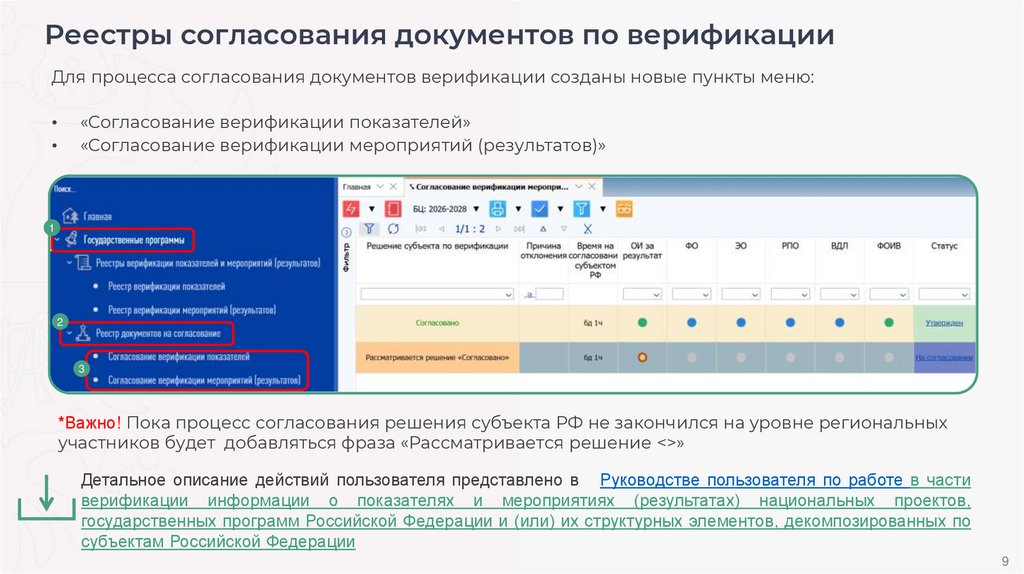Open dropdown arrow next to checkmark icon

pos(560,209)
